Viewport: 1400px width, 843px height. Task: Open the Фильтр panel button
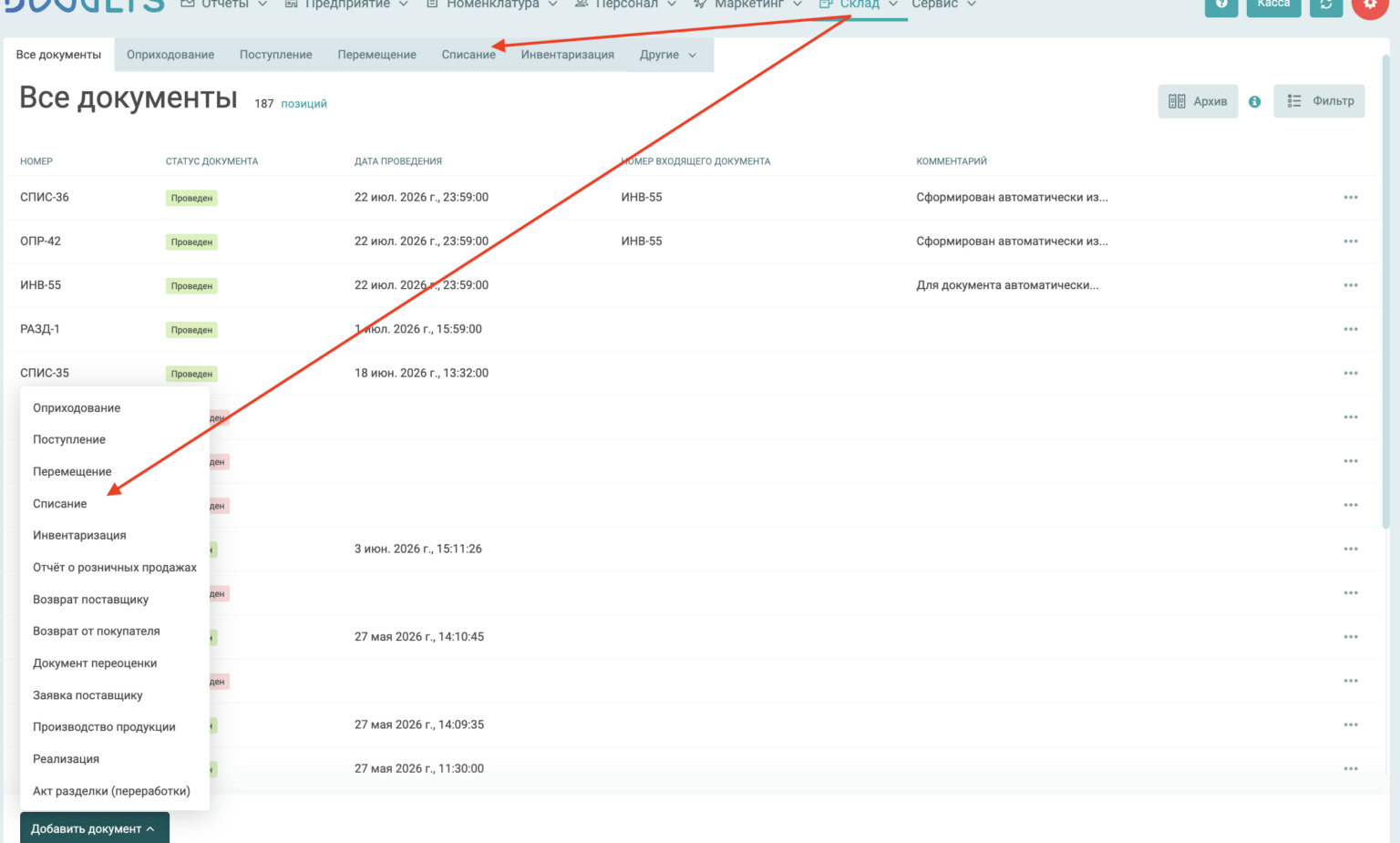coord(1319,101)
